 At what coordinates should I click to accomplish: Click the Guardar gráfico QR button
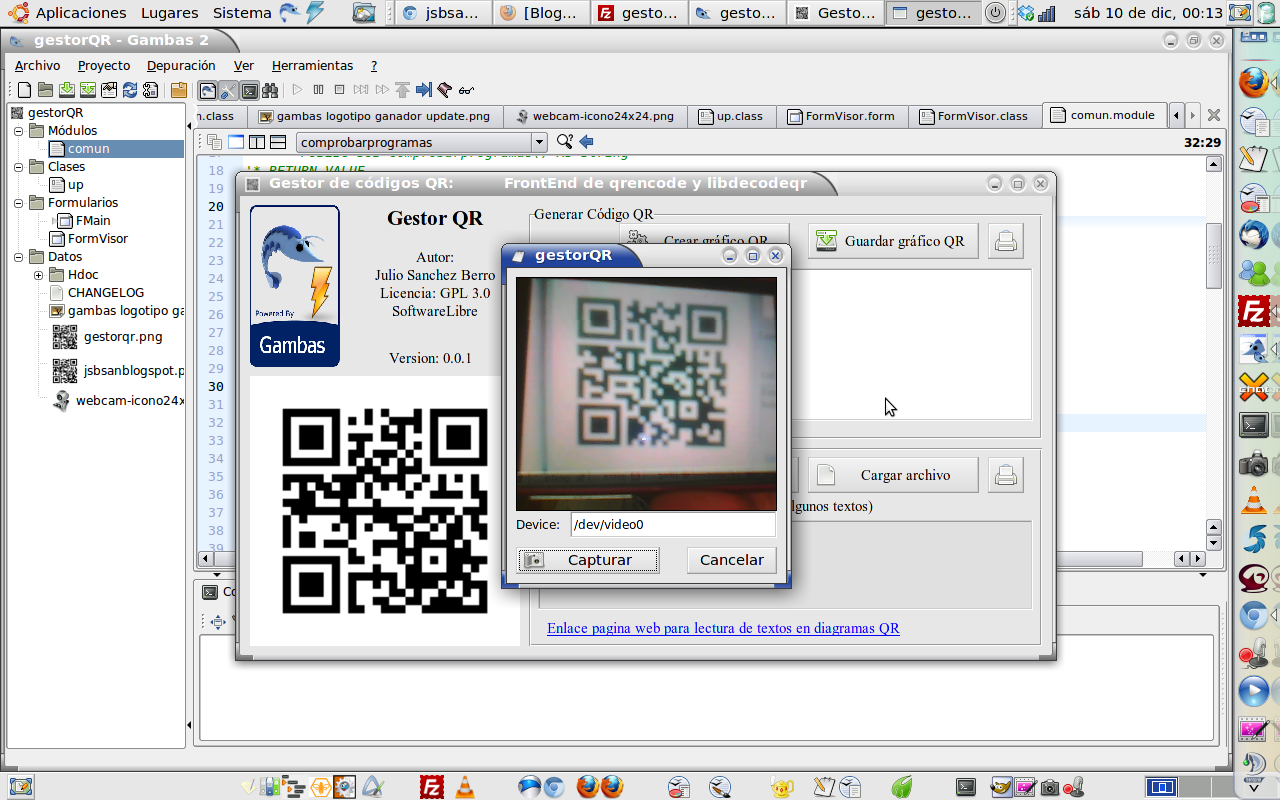pyautogui.click(x=893, y=241)
